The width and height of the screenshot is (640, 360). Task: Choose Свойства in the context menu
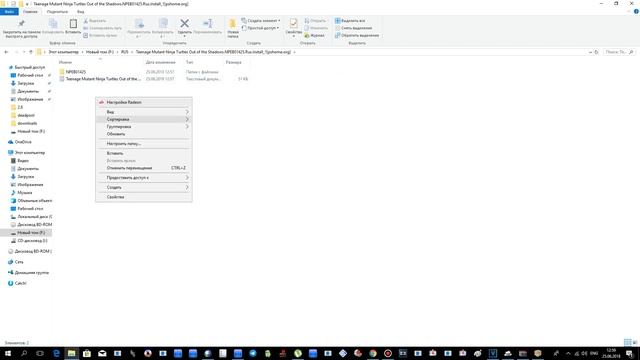[x=144, y=197]
